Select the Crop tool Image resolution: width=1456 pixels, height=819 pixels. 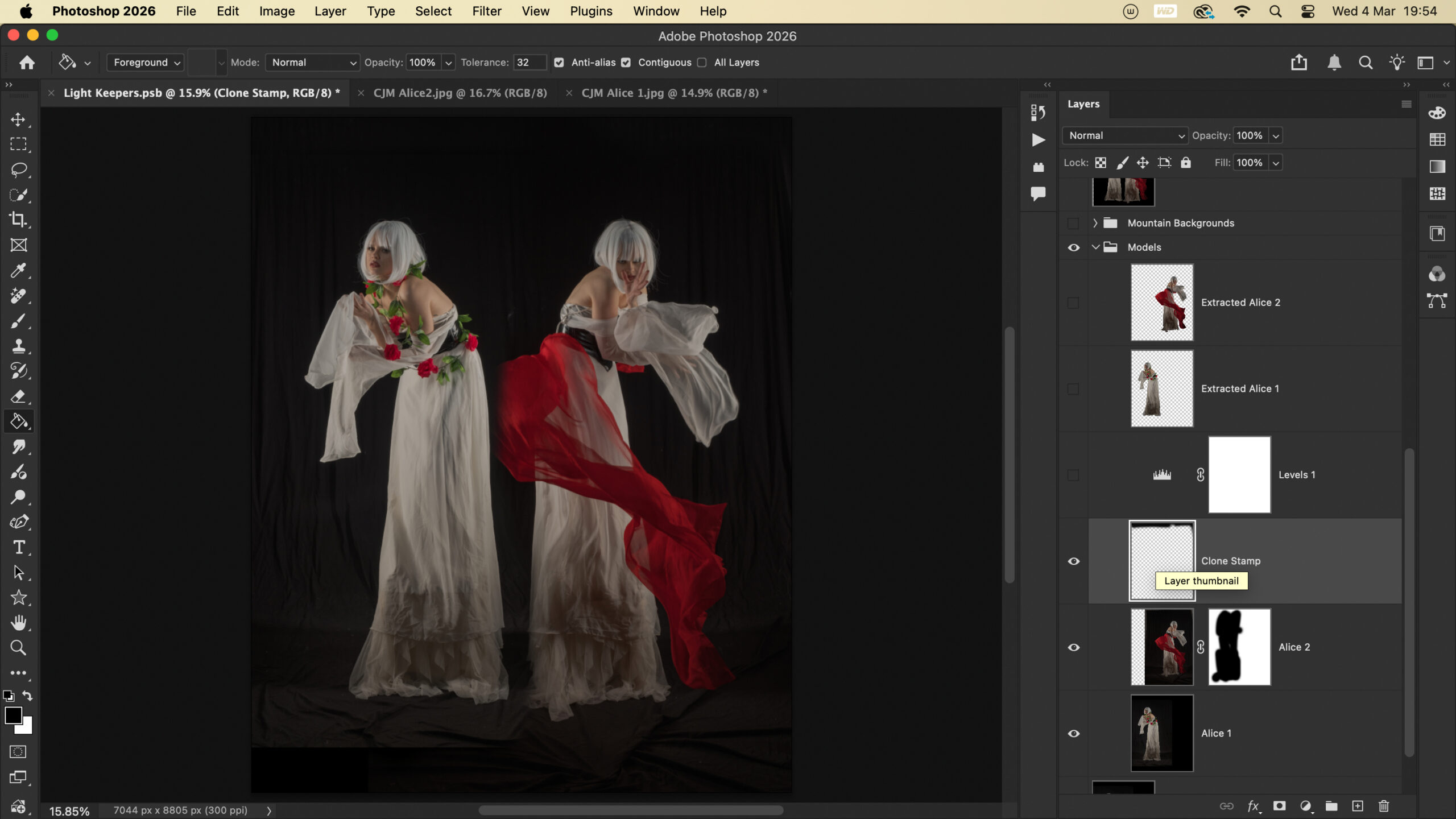(18, 220)
